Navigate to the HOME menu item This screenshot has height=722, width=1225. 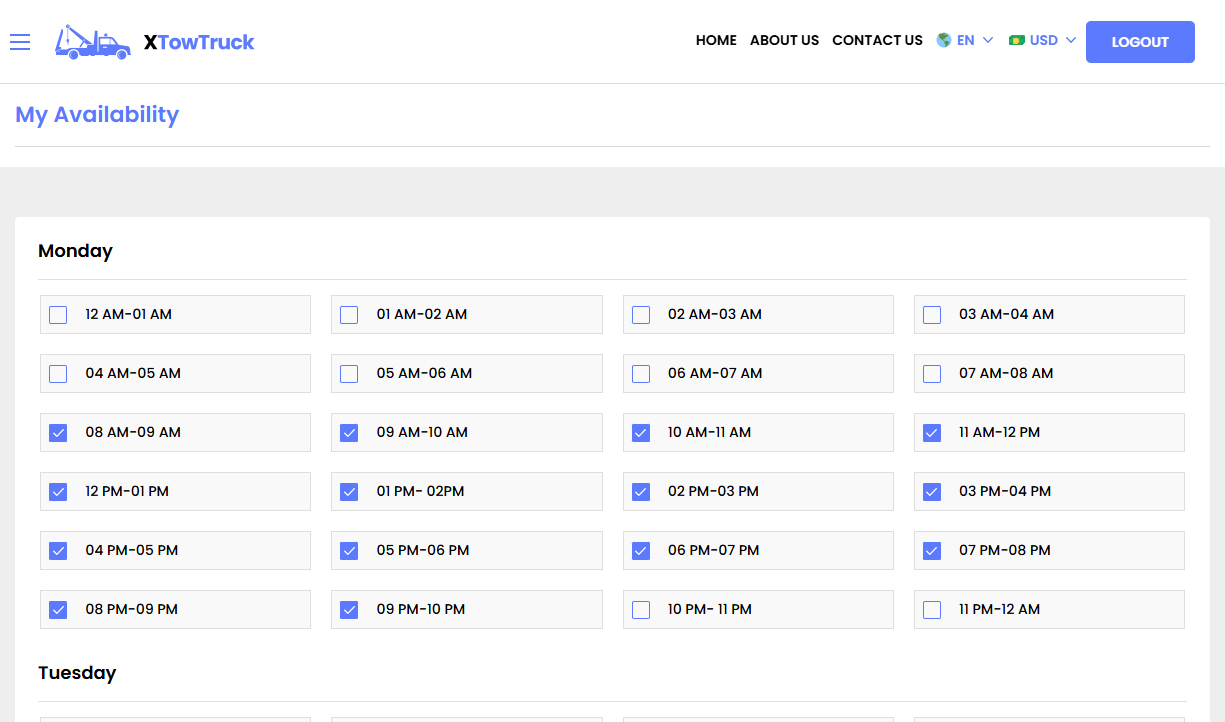(x=716, y=41)
